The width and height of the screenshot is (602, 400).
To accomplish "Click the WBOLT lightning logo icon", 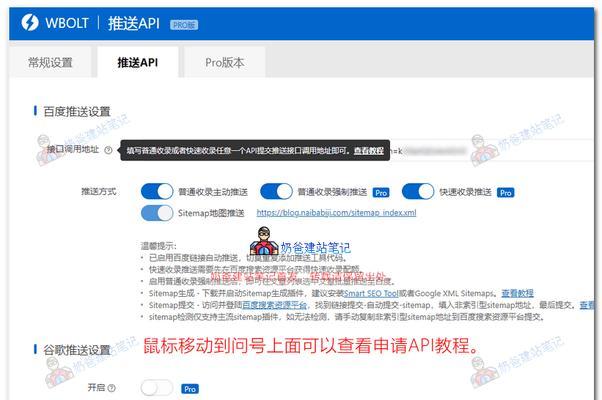I will pos(30,22).
